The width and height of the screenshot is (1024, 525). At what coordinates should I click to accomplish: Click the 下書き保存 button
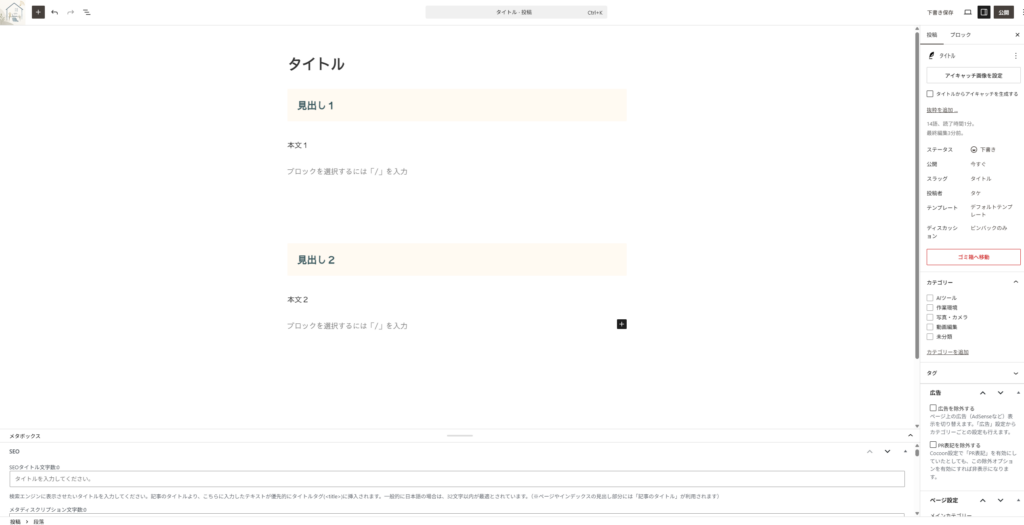click(x=940, y=12)
